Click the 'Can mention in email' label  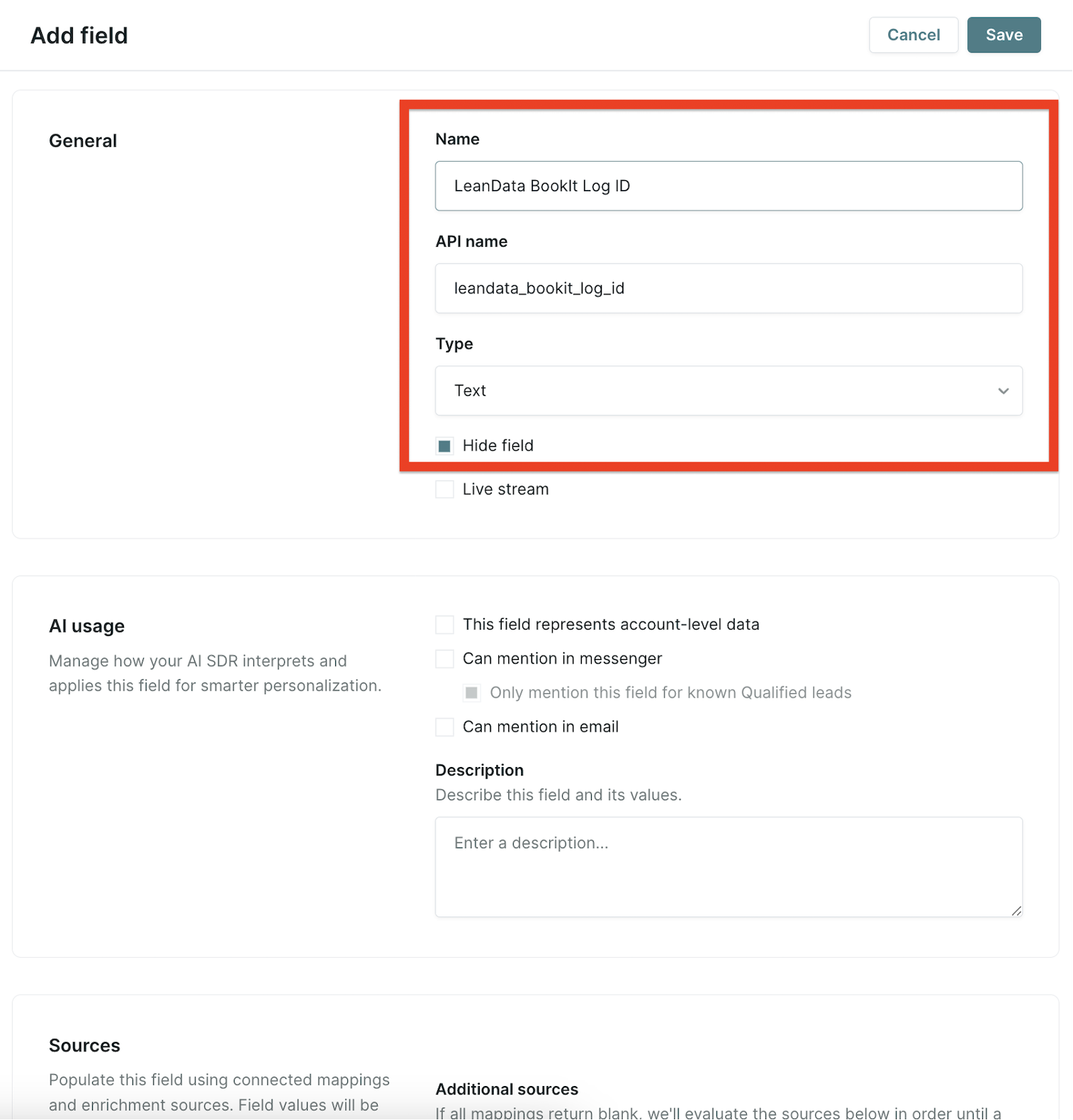pyautogui.click(x=540, y=727)
